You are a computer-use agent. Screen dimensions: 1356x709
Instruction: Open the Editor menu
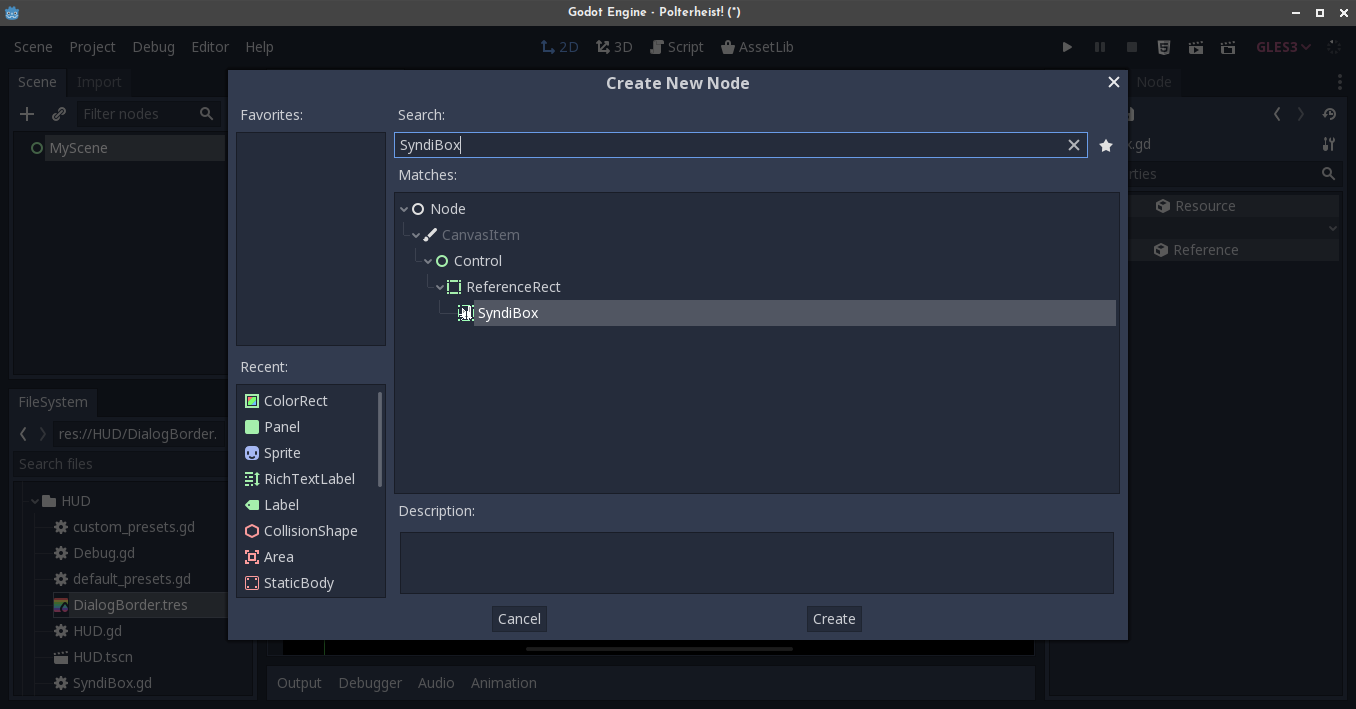(x=210, y=47)
